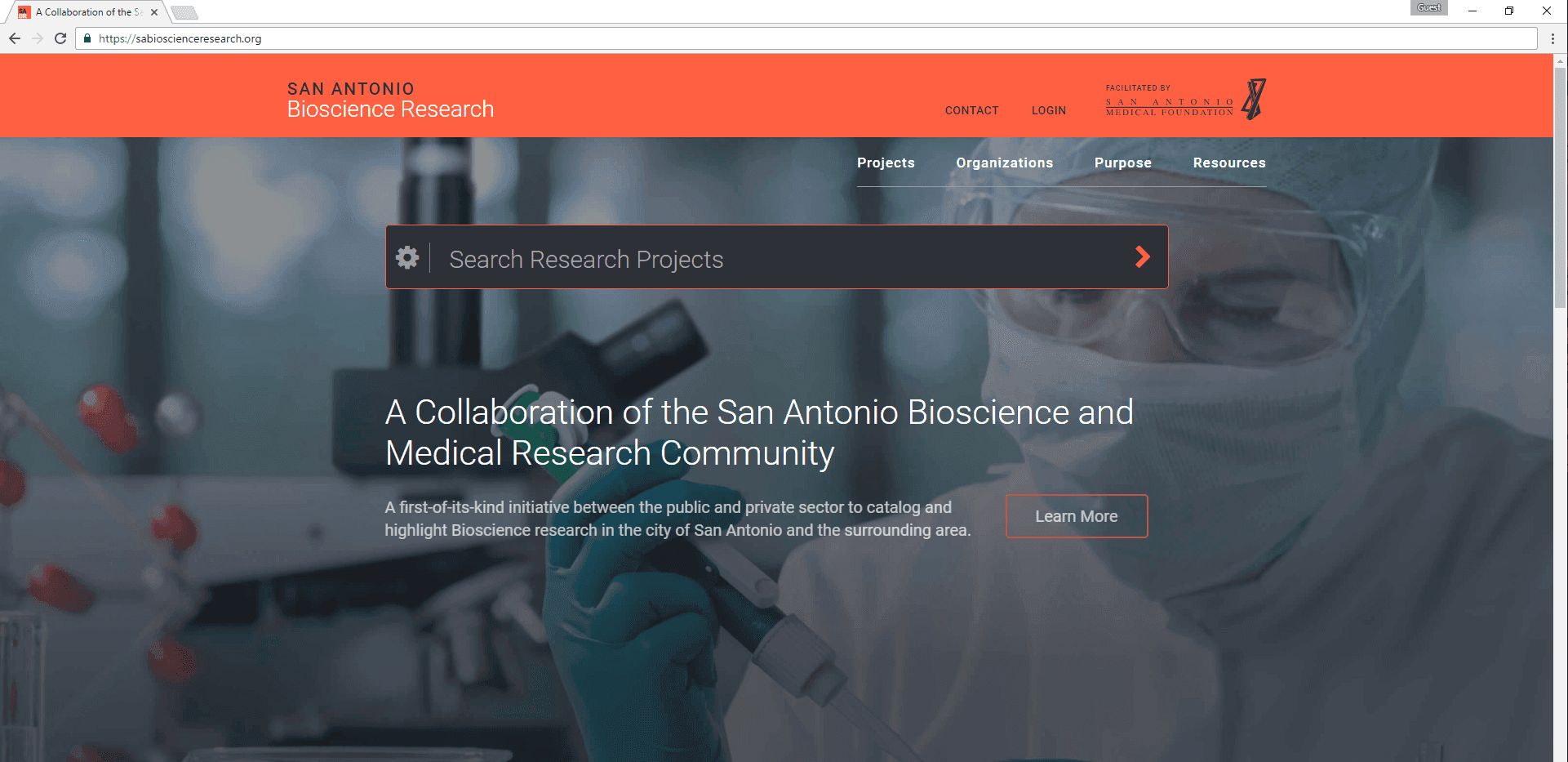The image size is (1568, 762).
Task: Go to the CONTACT page
Action: 971,110
